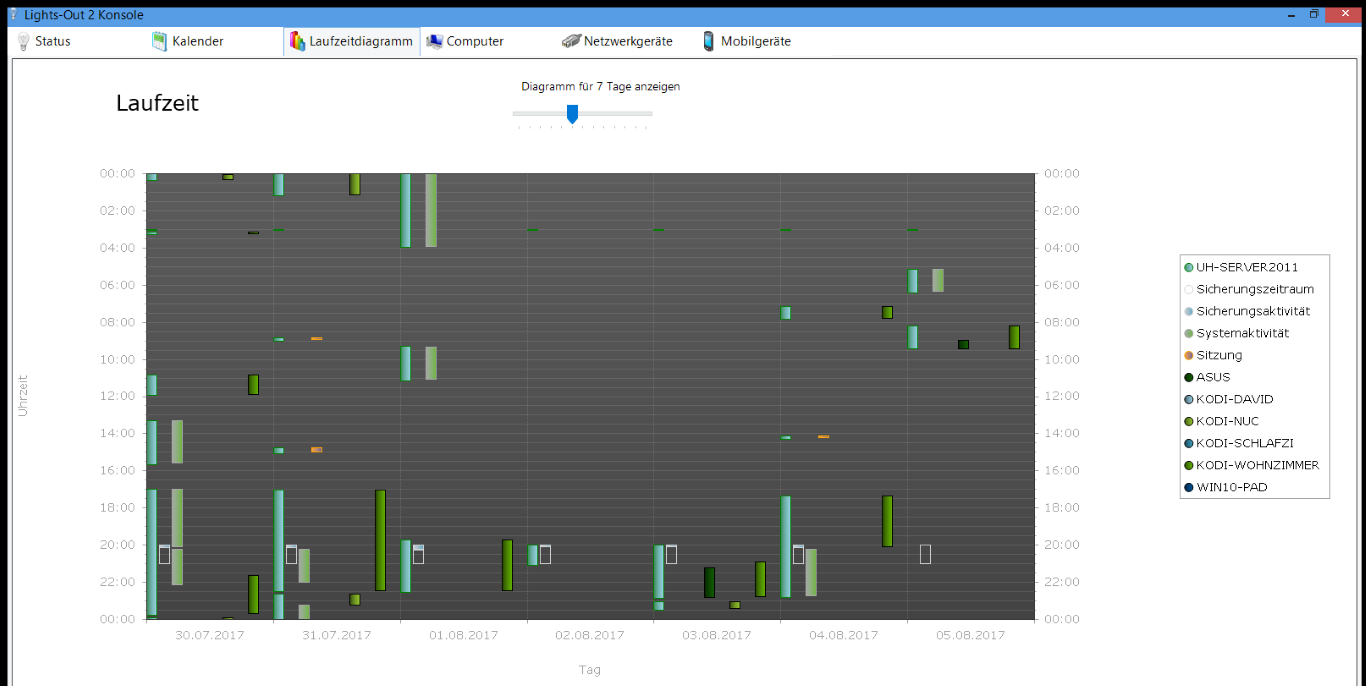Click the ASUS legend entry
Screen dimensions: 1366x686
[1213, 377]
